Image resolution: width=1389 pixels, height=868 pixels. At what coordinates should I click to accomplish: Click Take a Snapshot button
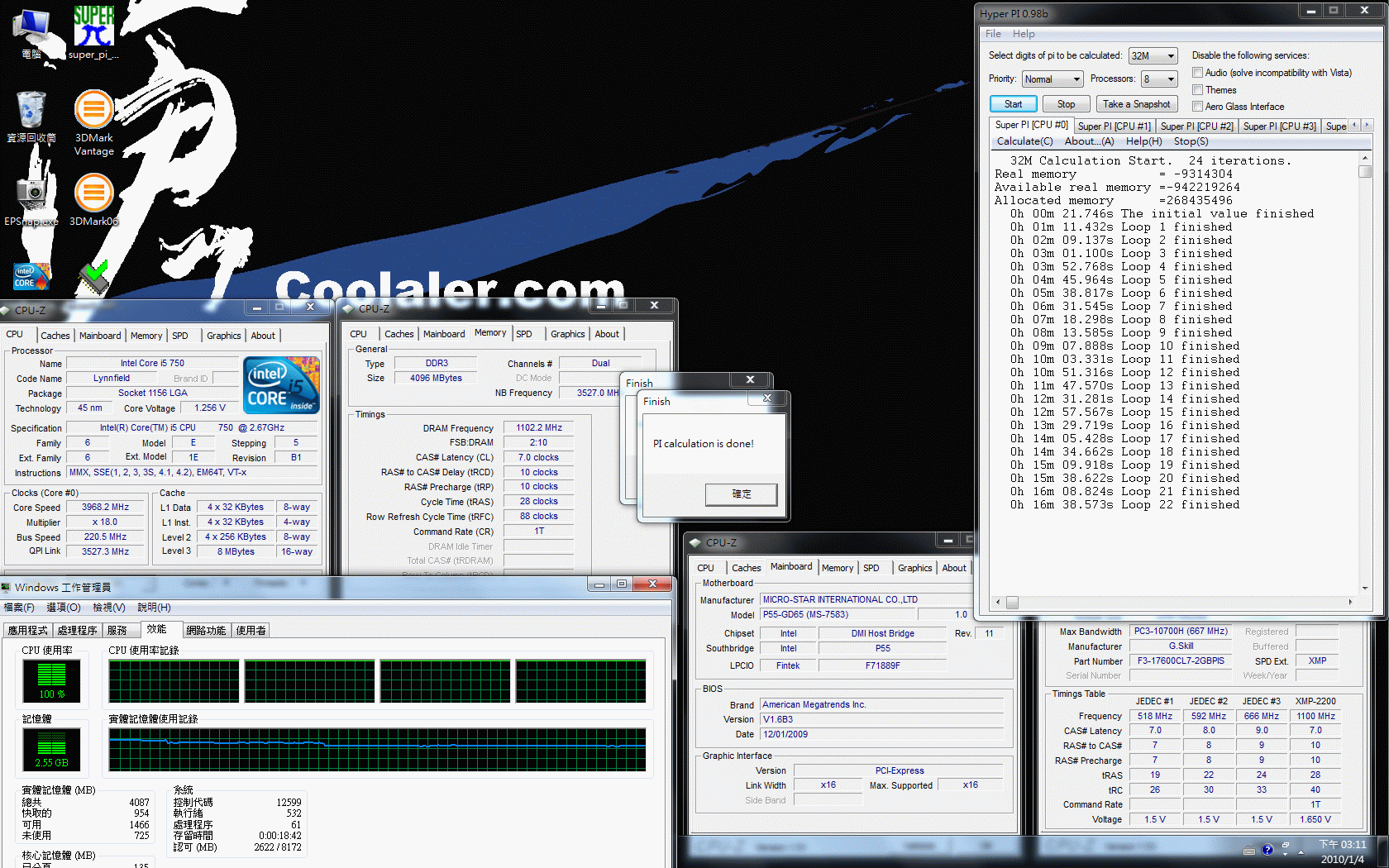(x=1136, y=104)
